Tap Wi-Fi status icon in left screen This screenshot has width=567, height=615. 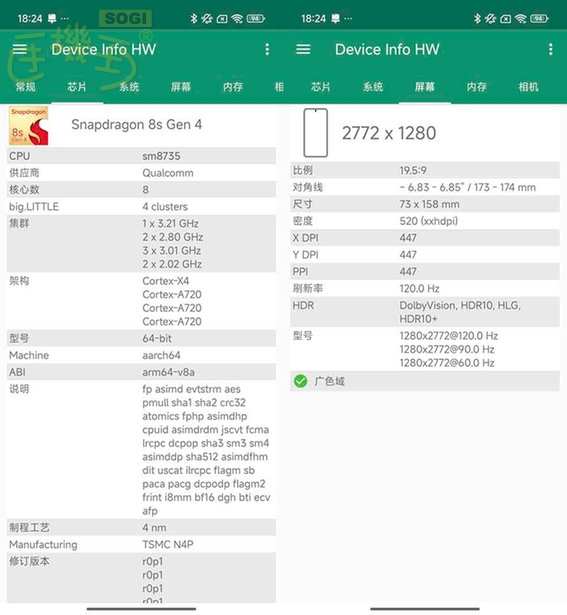tap(237, 18)
